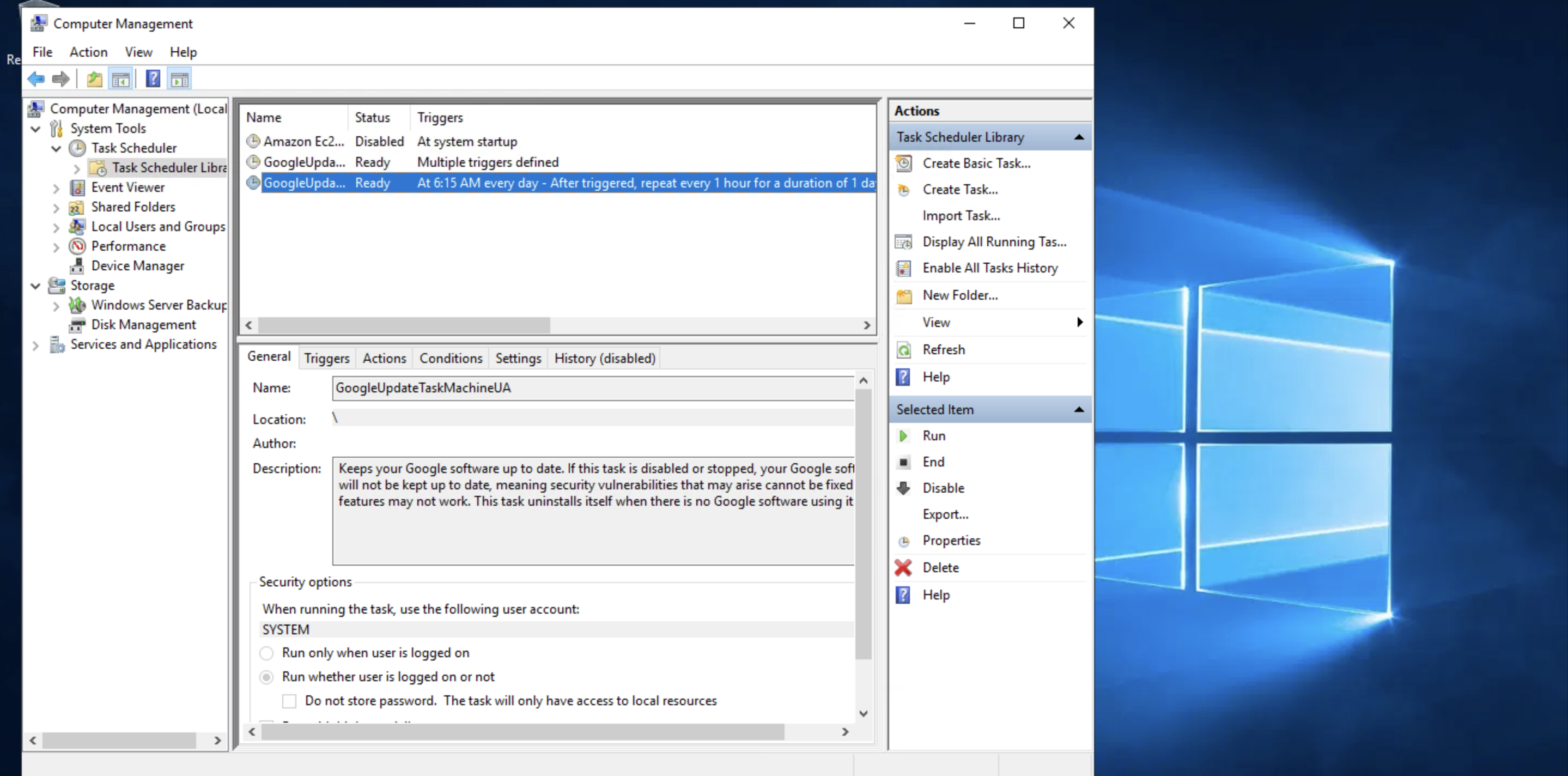Click the up one level folder icon
Image resolution: width=1568 pixels, height=776 pixels.
point(94,79)
